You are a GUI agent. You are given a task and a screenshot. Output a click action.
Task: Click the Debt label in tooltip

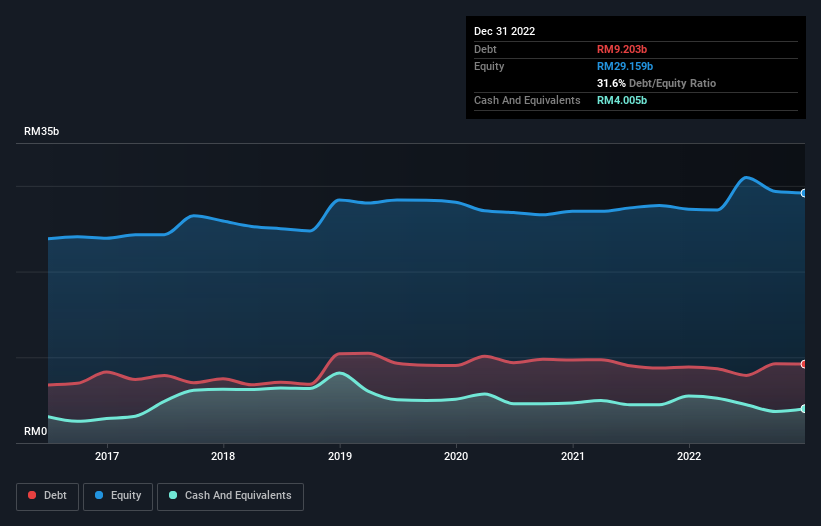point(485,49)
